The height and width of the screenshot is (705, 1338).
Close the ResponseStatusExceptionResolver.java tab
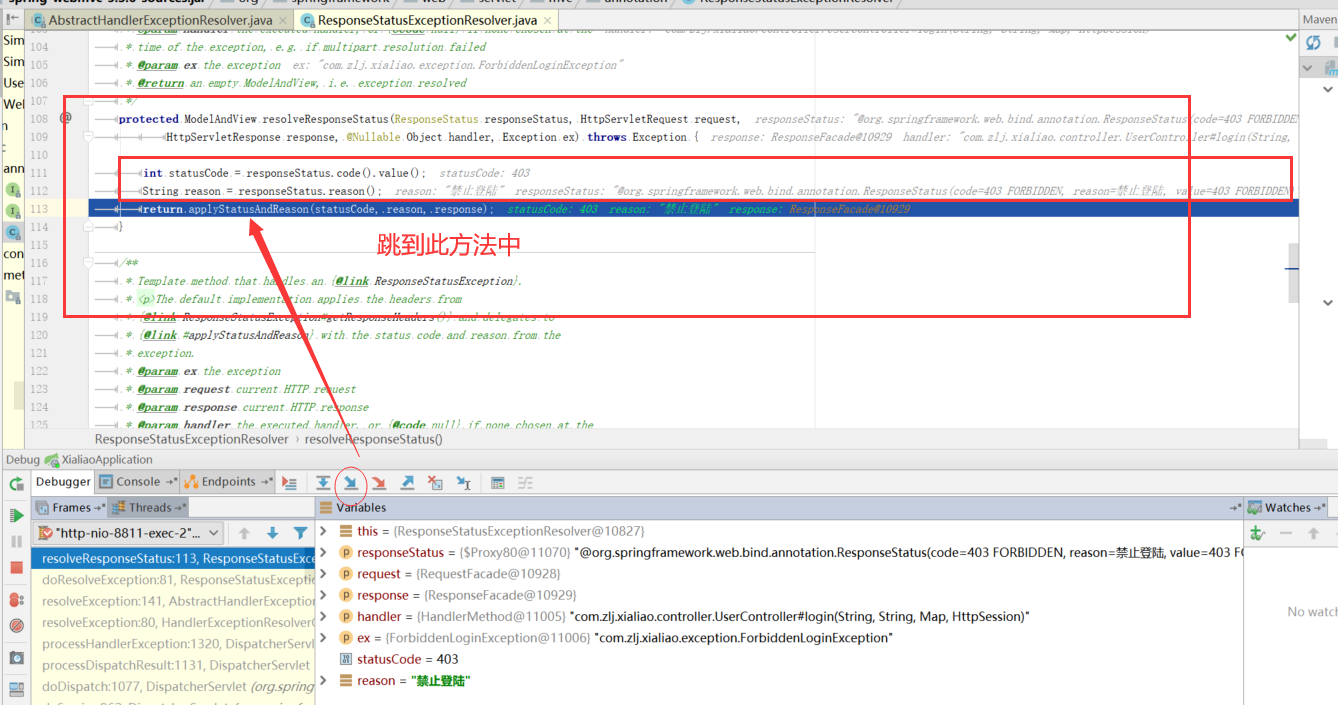(548, 20)
